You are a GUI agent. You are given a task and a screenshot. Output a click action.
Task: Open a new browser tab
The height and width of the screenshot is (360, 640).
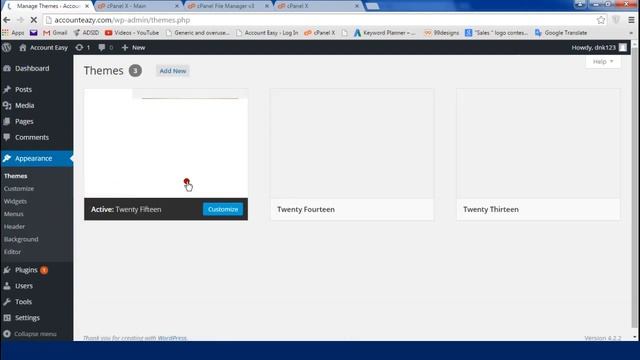pyautogui.click(x=372, y=6)
